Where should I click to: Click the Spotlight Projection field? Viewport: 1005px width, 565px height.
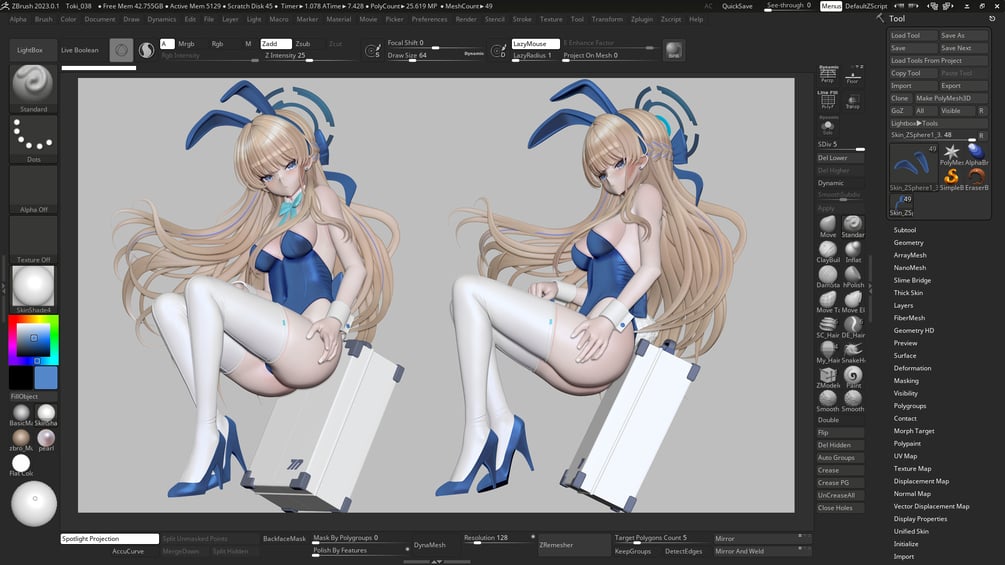point(110,539)
